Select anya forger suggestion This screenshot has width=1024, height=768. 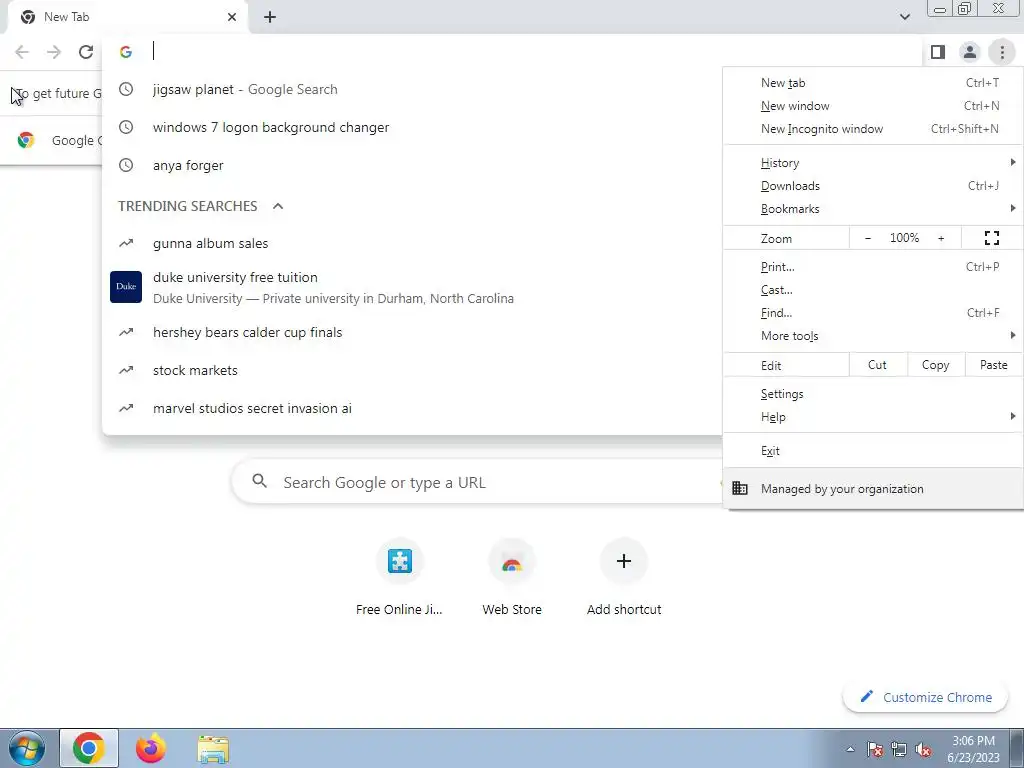[x=412, y=165]
